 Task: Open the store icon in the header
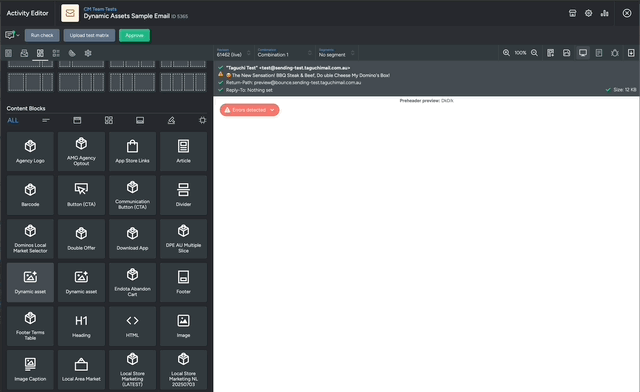[572, 13]
